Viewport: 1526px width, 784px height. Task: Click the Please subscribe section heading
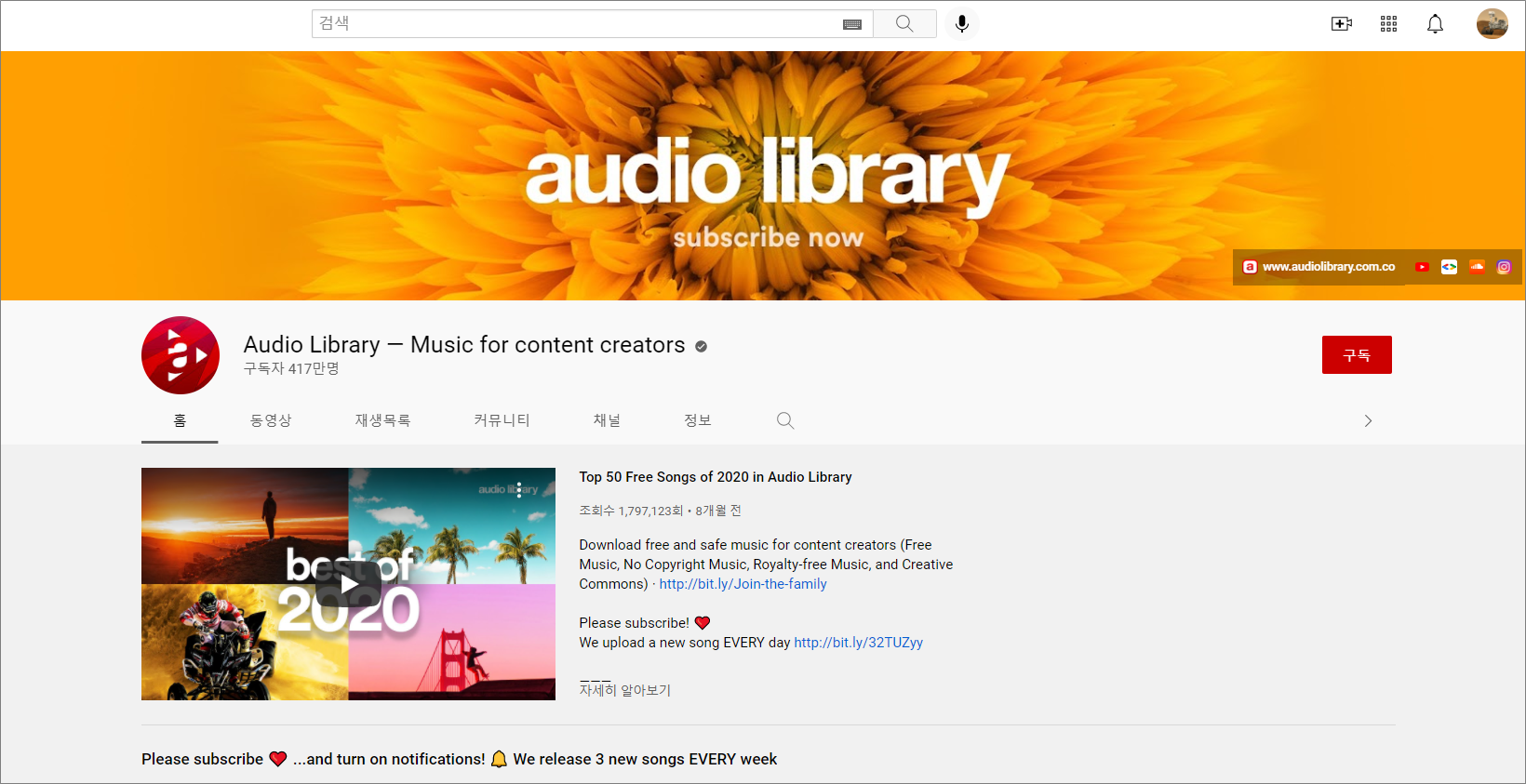point(459,759)
